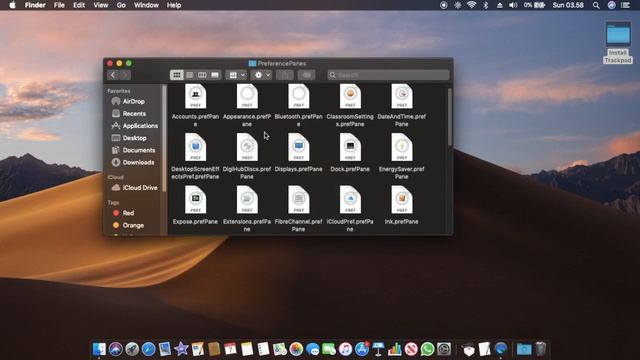Select the Bluetooth.prefPane file
The height and width of the screenshot is (360, 640).
298,96
